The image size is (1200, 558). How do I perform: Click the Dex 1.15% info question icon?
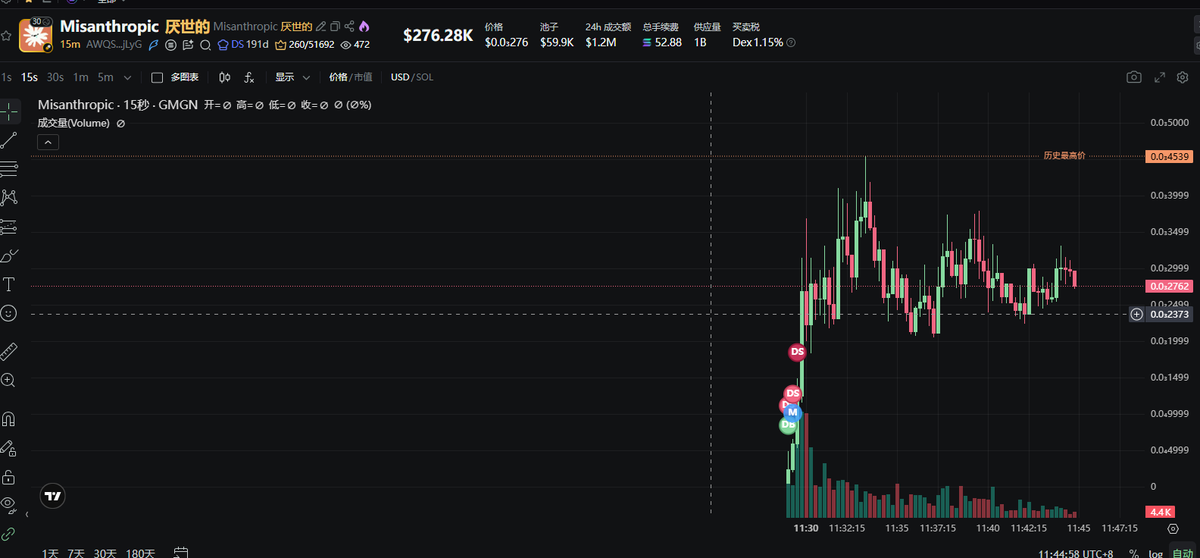point(792,43)
